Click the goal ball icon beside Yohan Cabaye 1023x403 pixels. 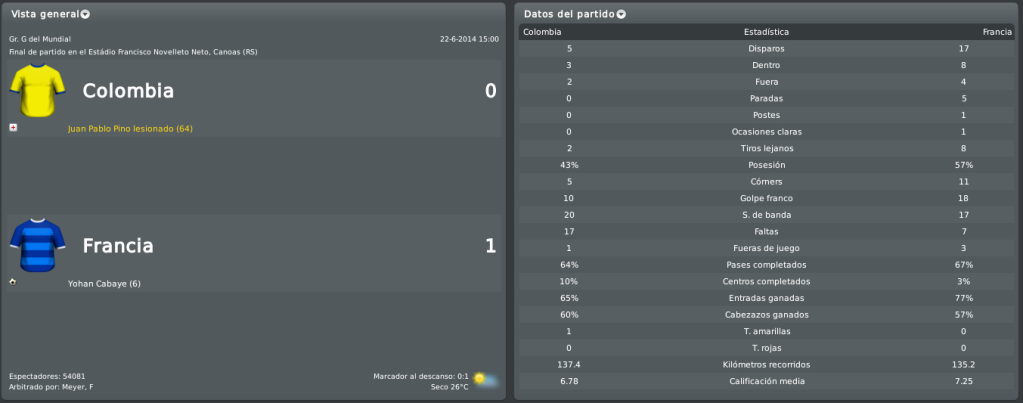(x=13, y=282)
